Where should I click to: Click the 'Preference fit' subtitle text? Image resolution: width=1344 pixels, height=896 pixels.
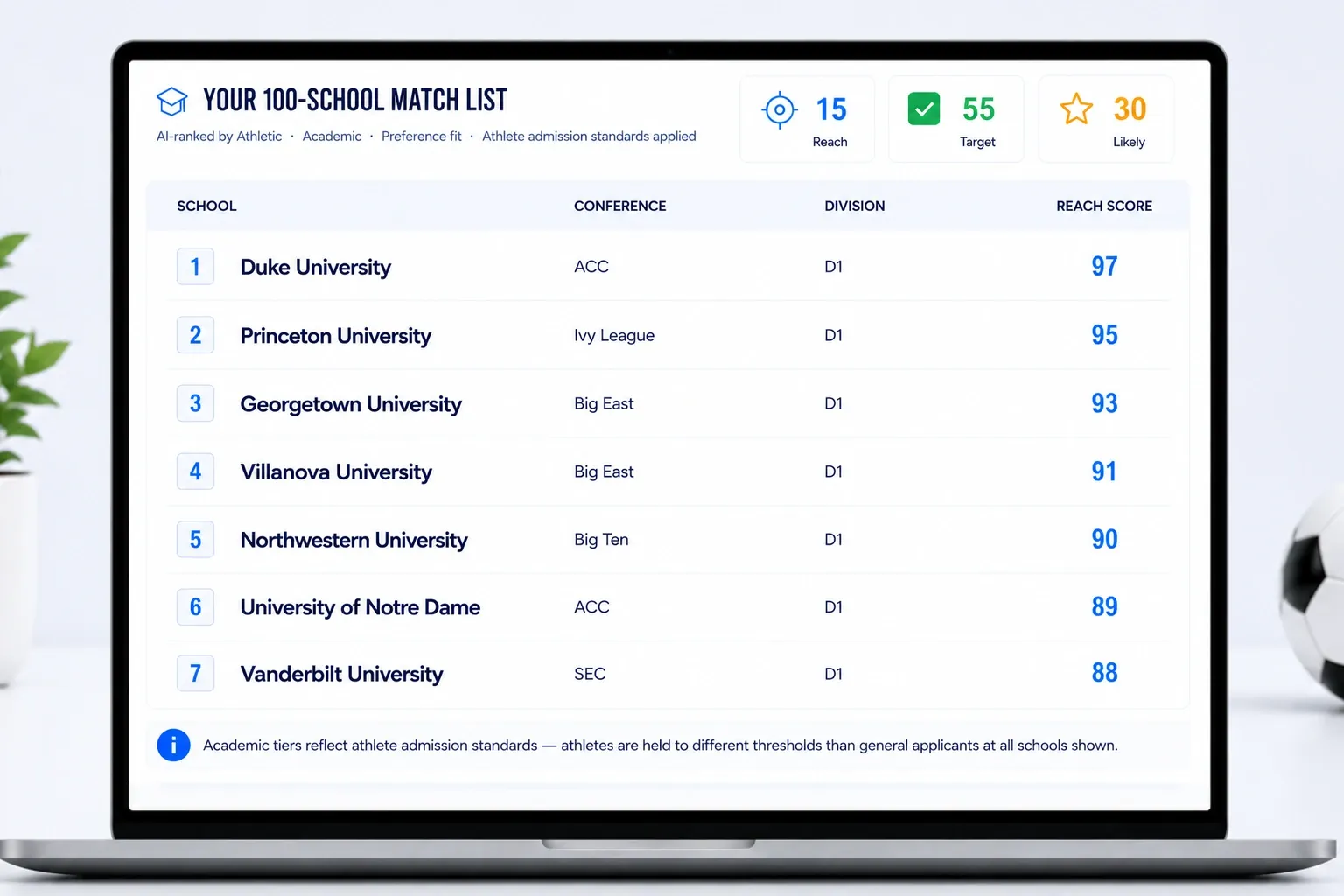pyautogui.click(x=421, y=136)
